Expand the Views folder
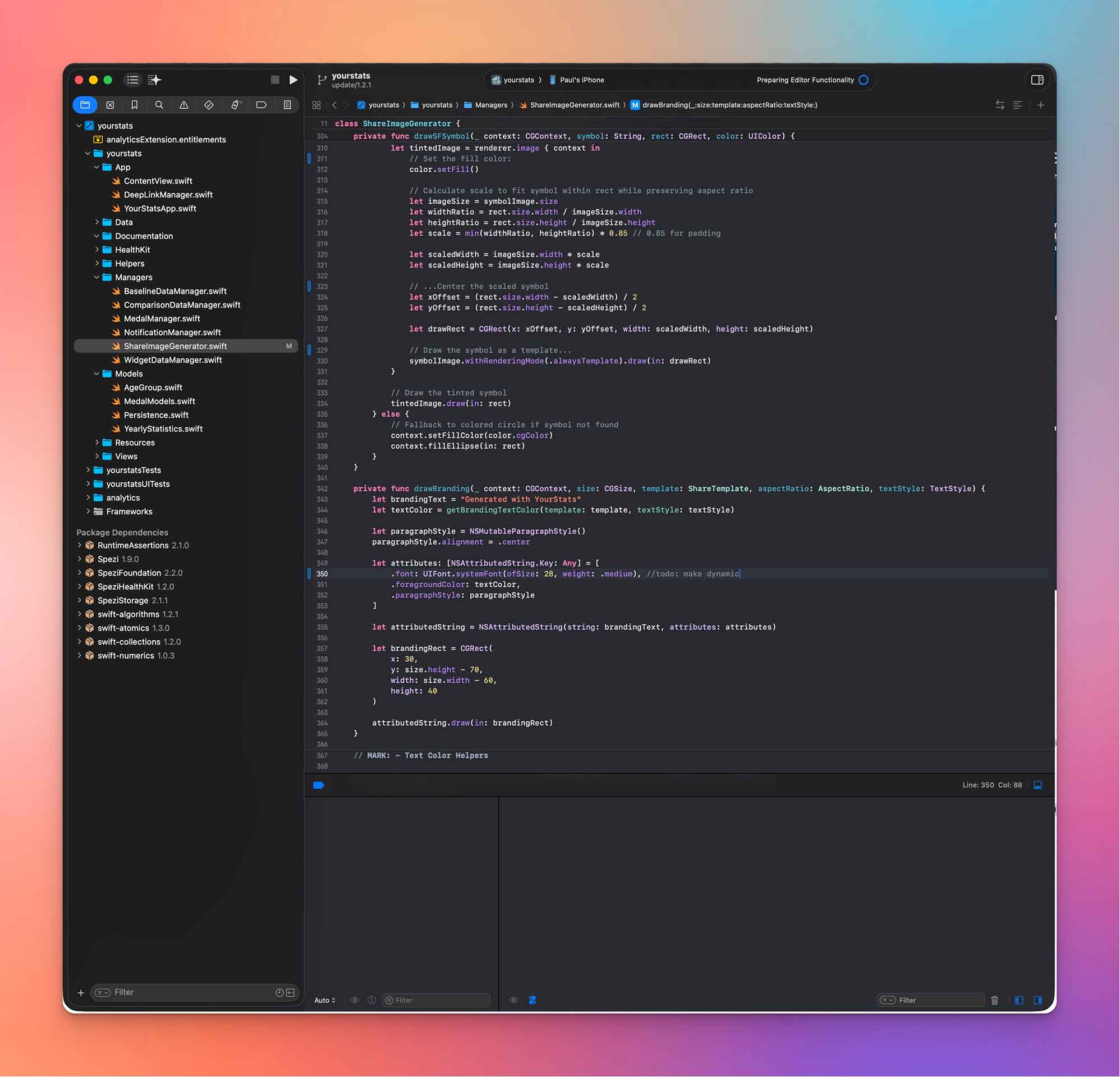 click(x=97, y=457)
